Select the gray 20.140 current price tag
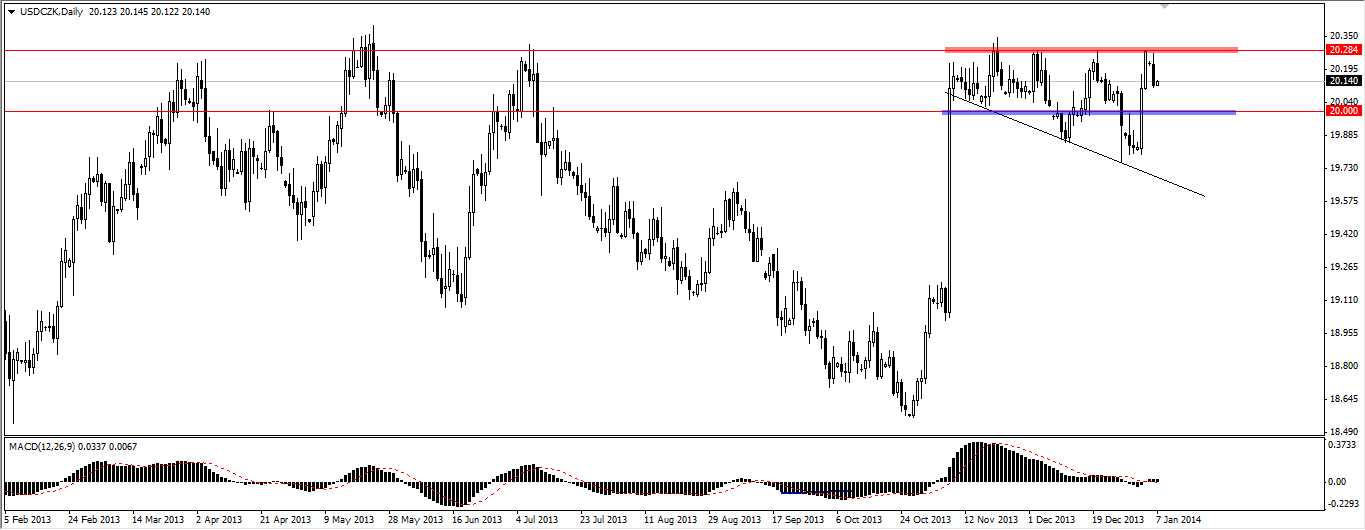The image size is (1365, 530). 1342,81
